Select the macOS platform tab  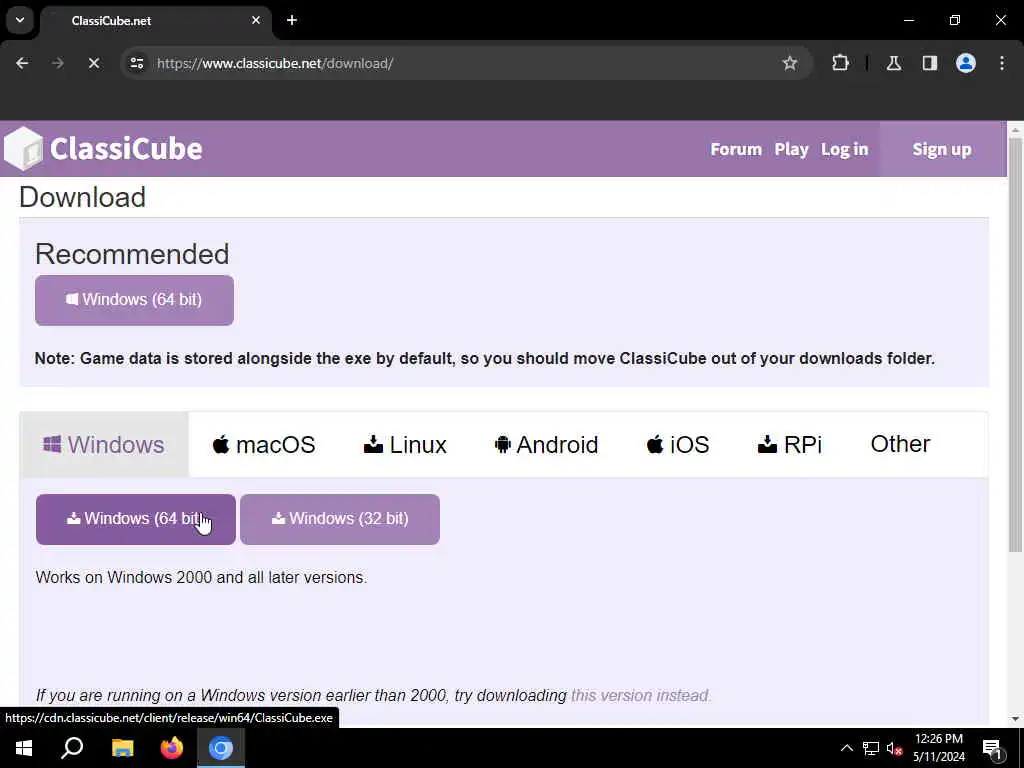[x=264, y=444]
